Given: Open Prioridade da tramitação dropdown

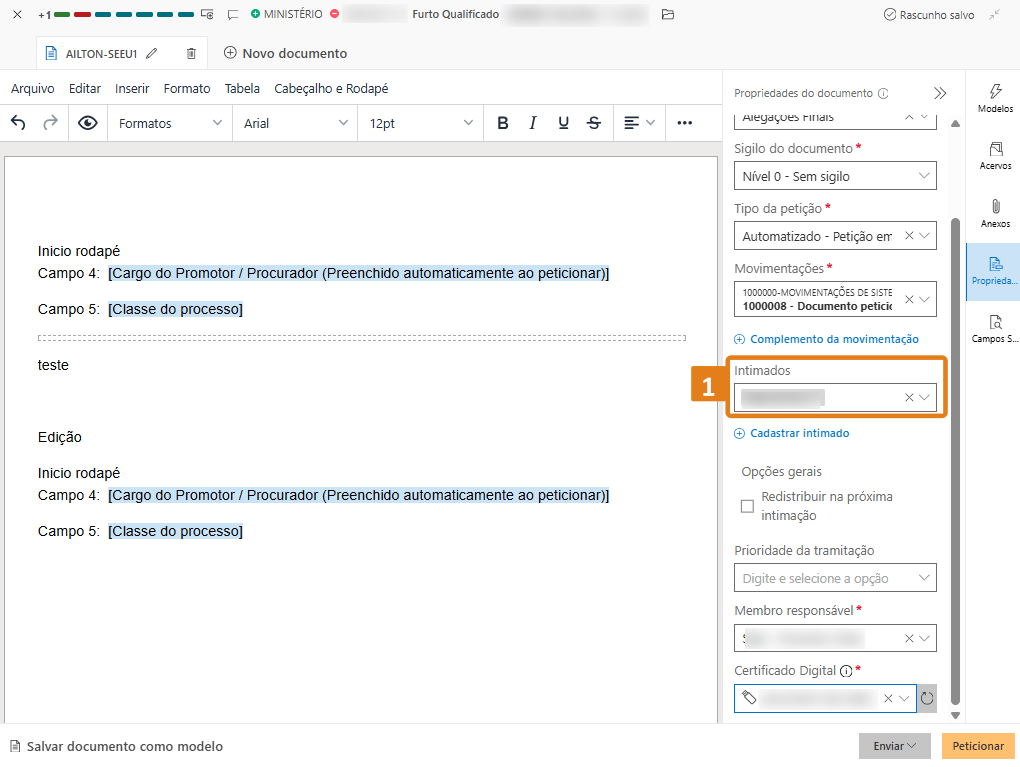Looking at the screenshot, I should (835, 578).
